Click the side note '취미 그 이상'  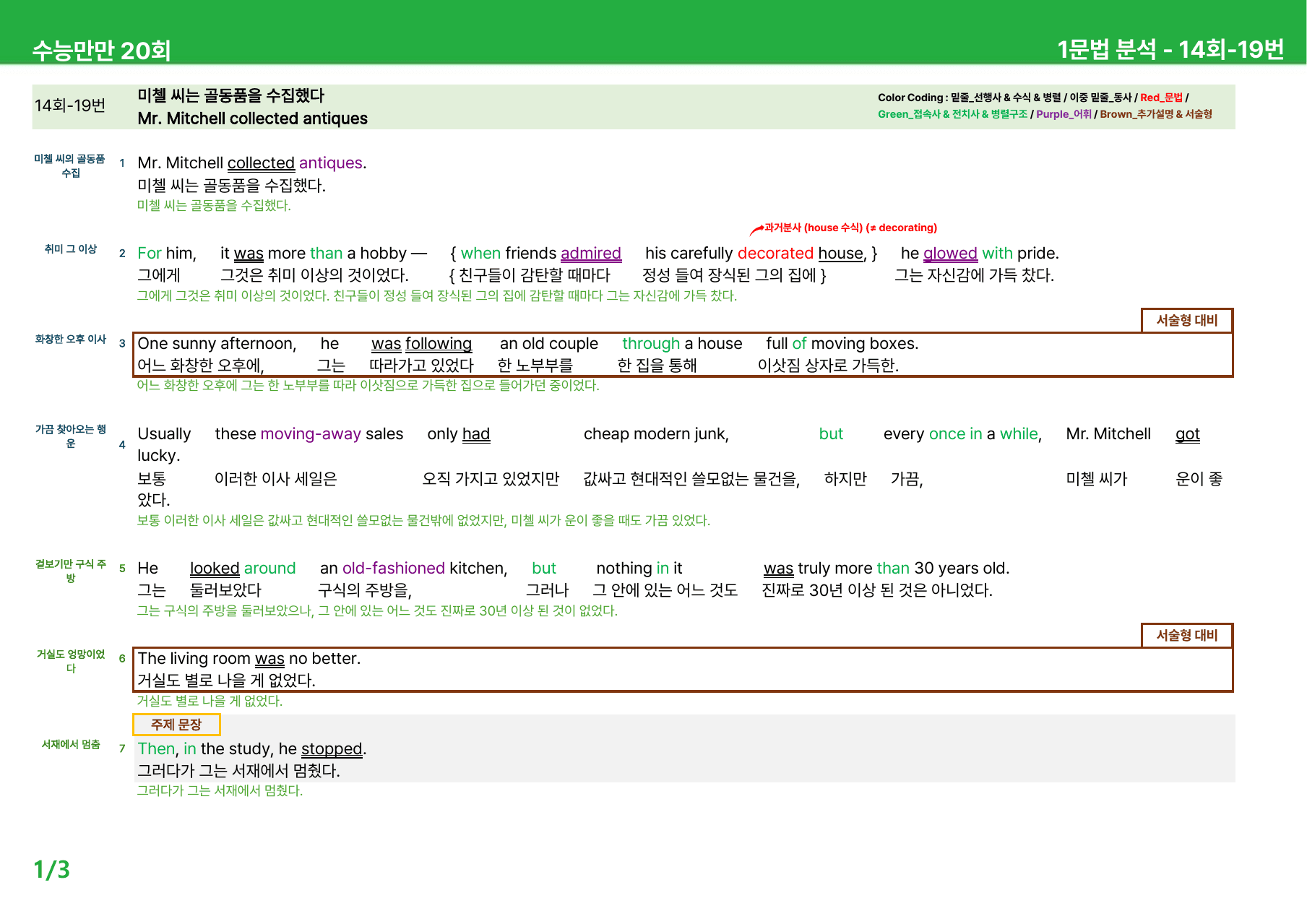pos(70,249)
